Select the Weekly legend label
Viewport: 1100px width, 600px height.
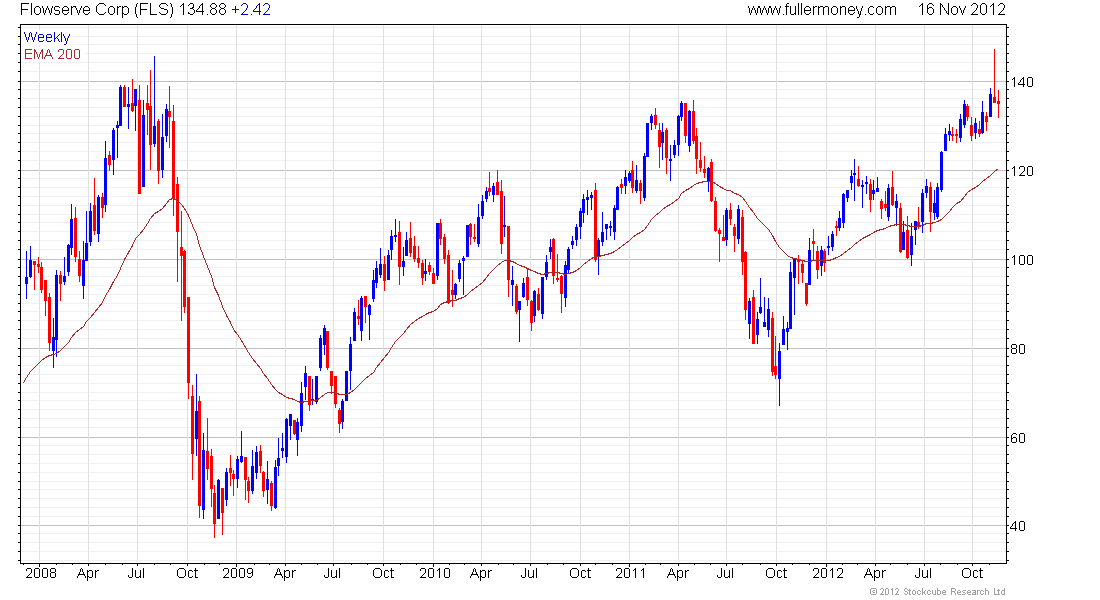coord(47,37)
